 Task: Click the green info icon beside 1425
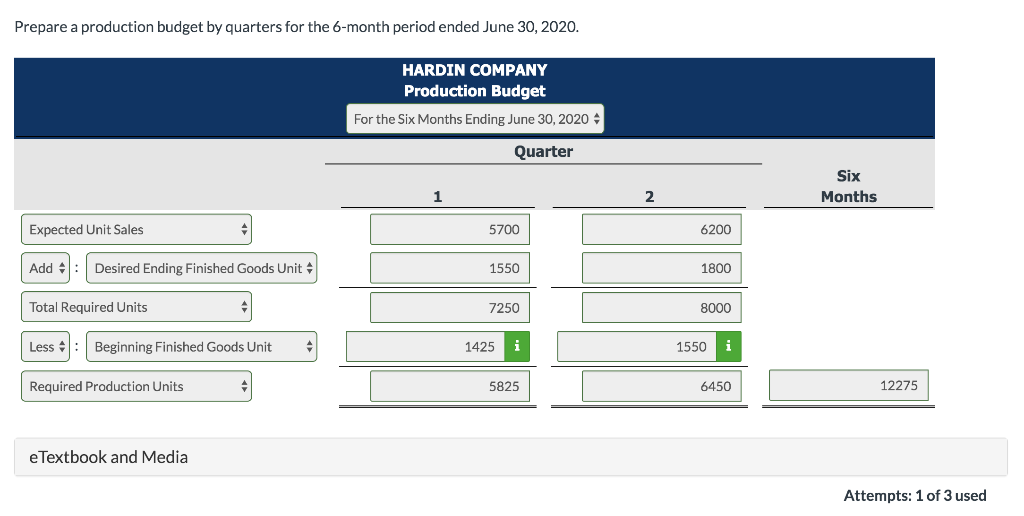(x=517, y=347)
